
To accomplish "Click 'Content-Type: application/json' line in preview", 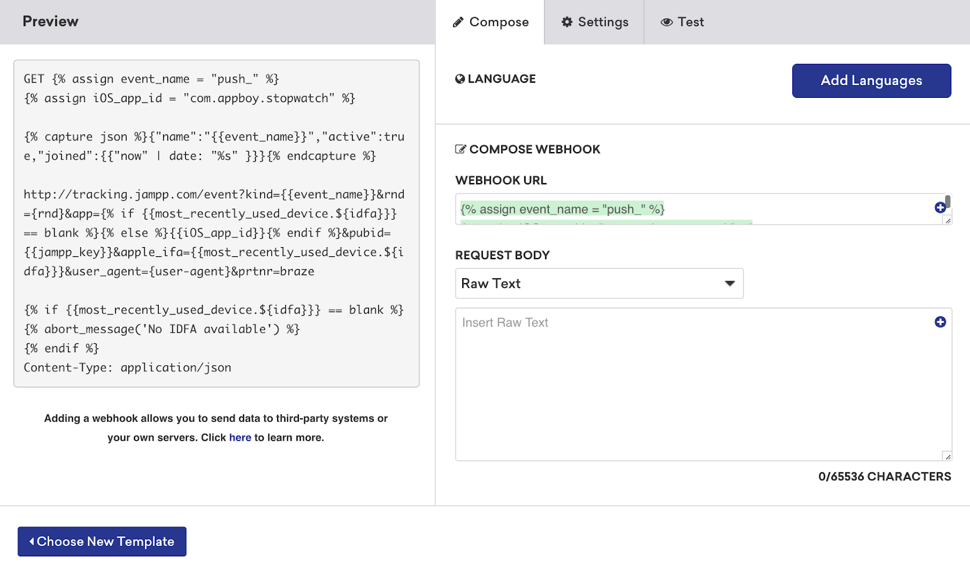I will [x=127, y=367].
